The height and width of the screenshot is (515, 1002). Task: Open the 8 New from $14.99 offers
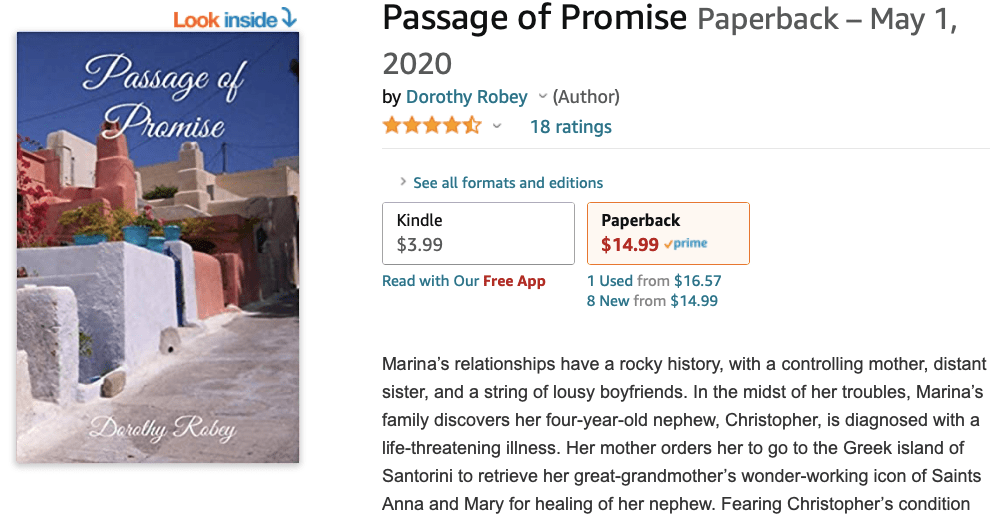coord(652,301)
